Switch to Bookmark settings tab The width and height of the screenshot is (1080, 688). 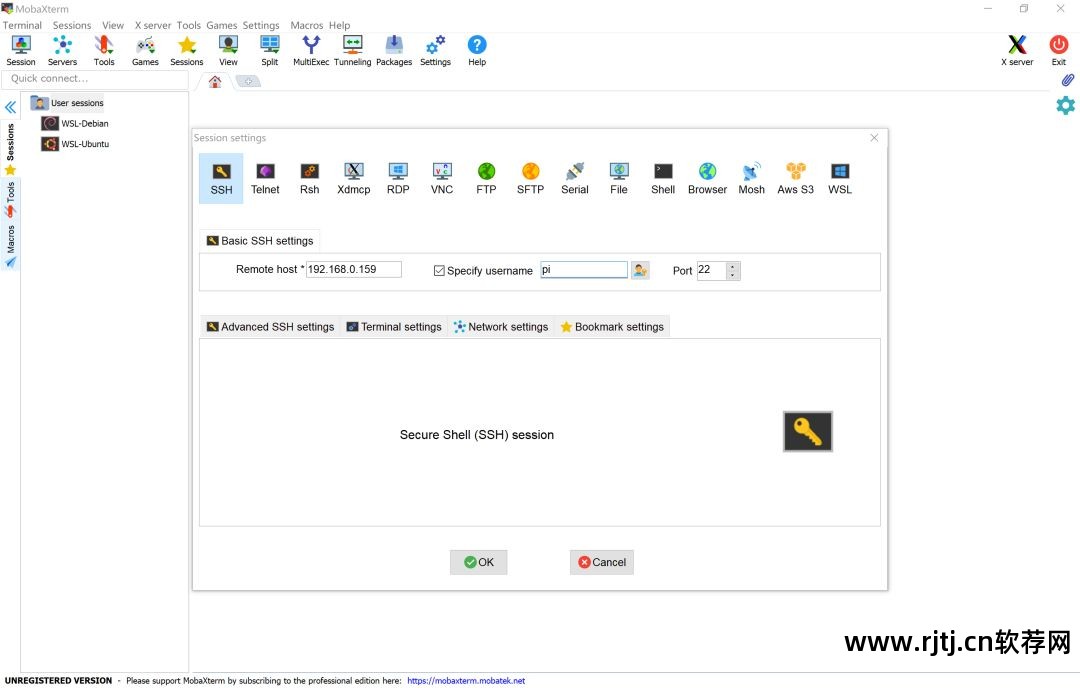612,326
